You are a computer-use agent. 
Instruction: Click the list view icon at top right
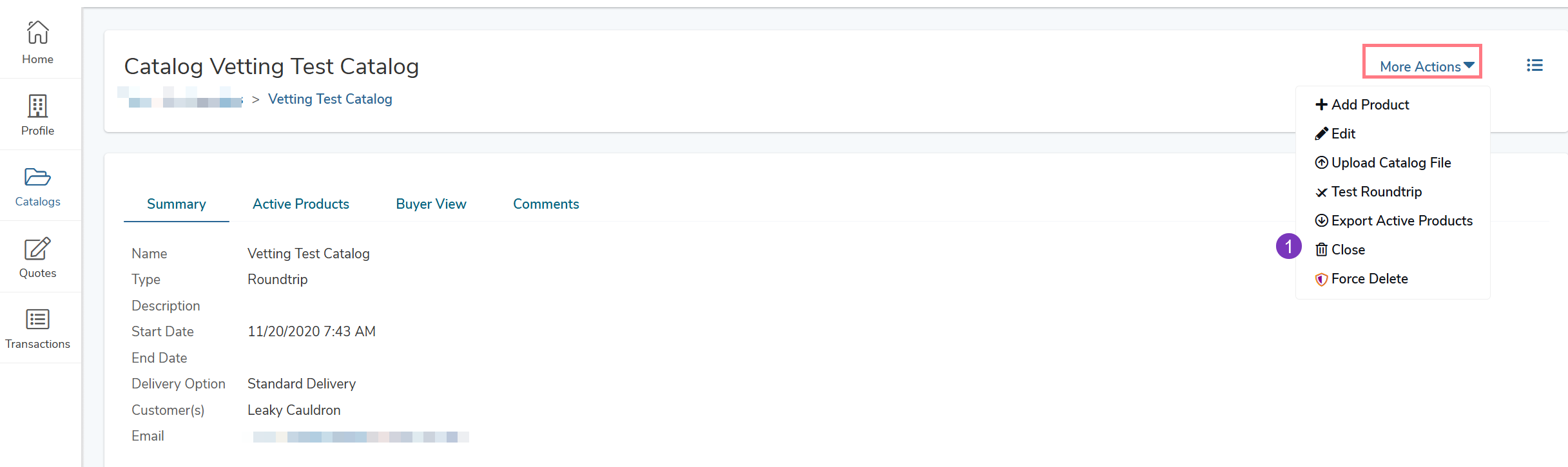click(1534, 66)
